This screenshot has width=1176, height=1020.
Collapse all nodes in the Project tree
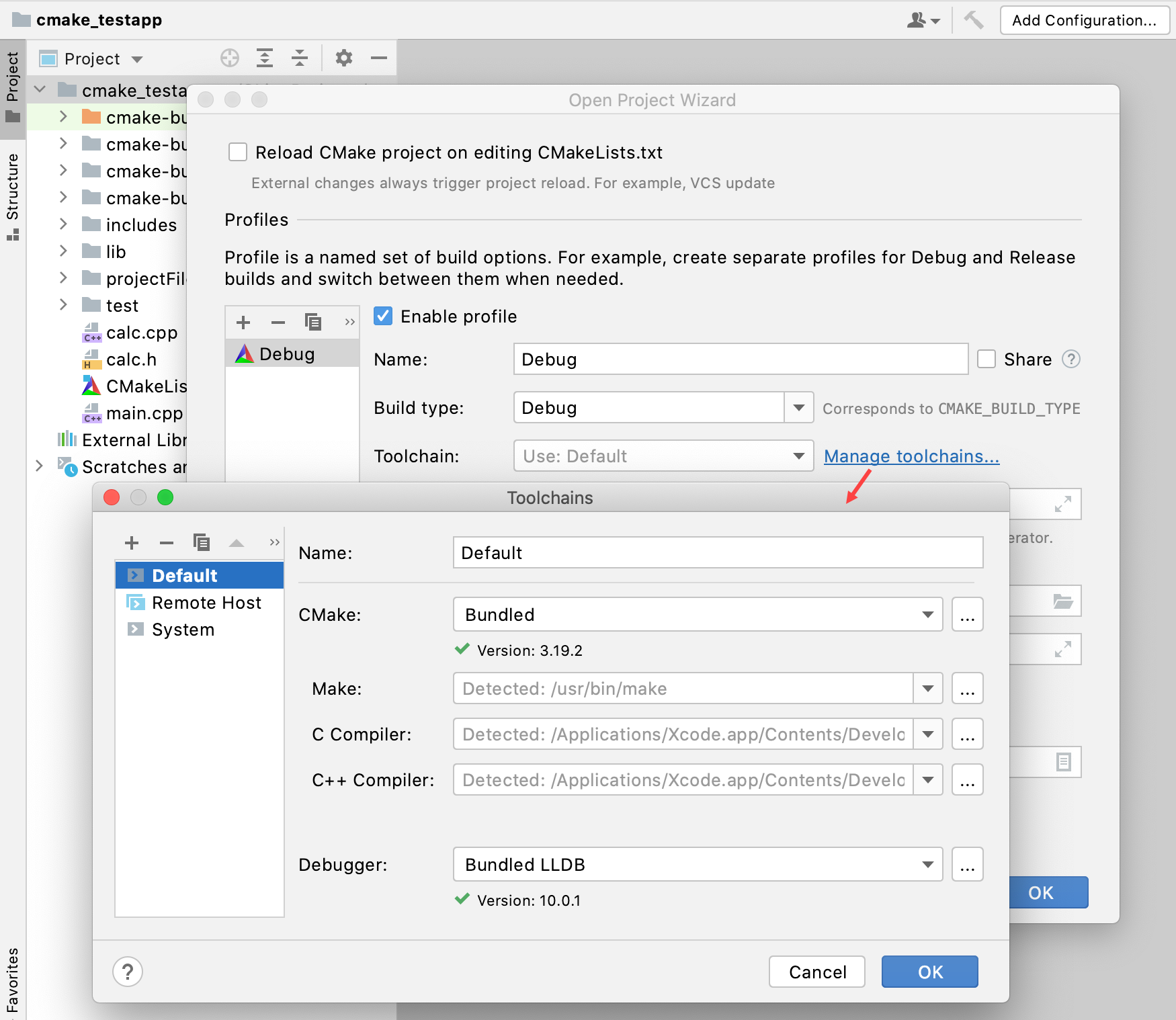pos(300,58)
